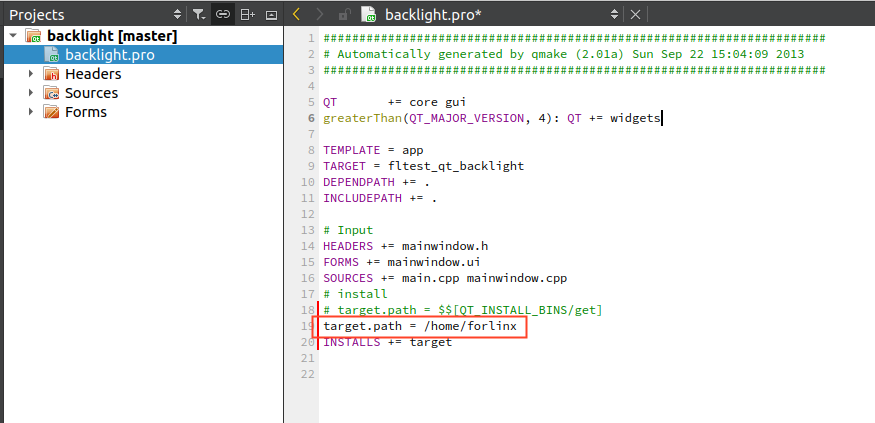Collapse the backlight [master] project node
Screen dimensions: 875x423
[x=12, y=36]
